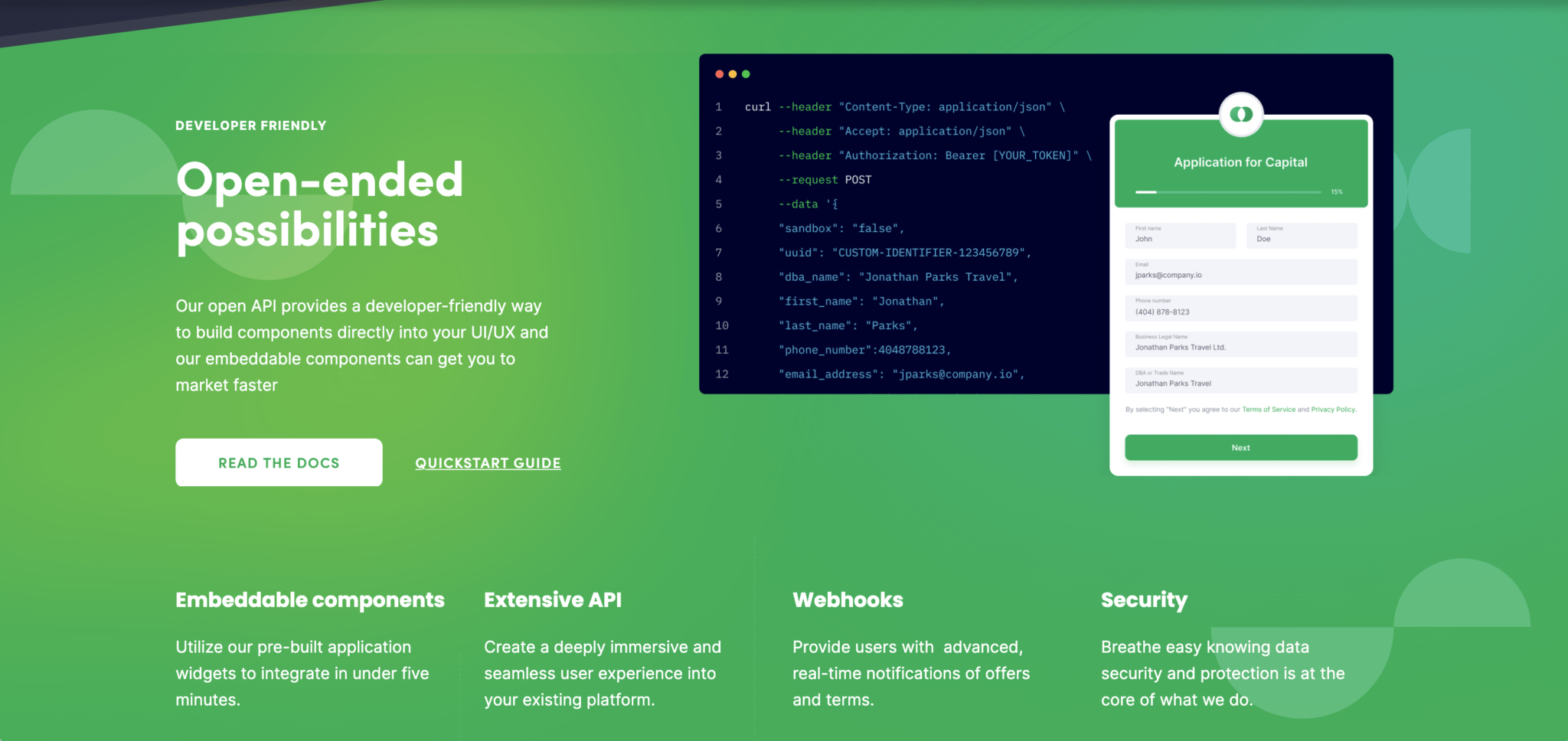Open the QUICKSTART GUIDE link
Image resolution: width=1568 pixels, height=741 pixels.
(x=488, y=463)
